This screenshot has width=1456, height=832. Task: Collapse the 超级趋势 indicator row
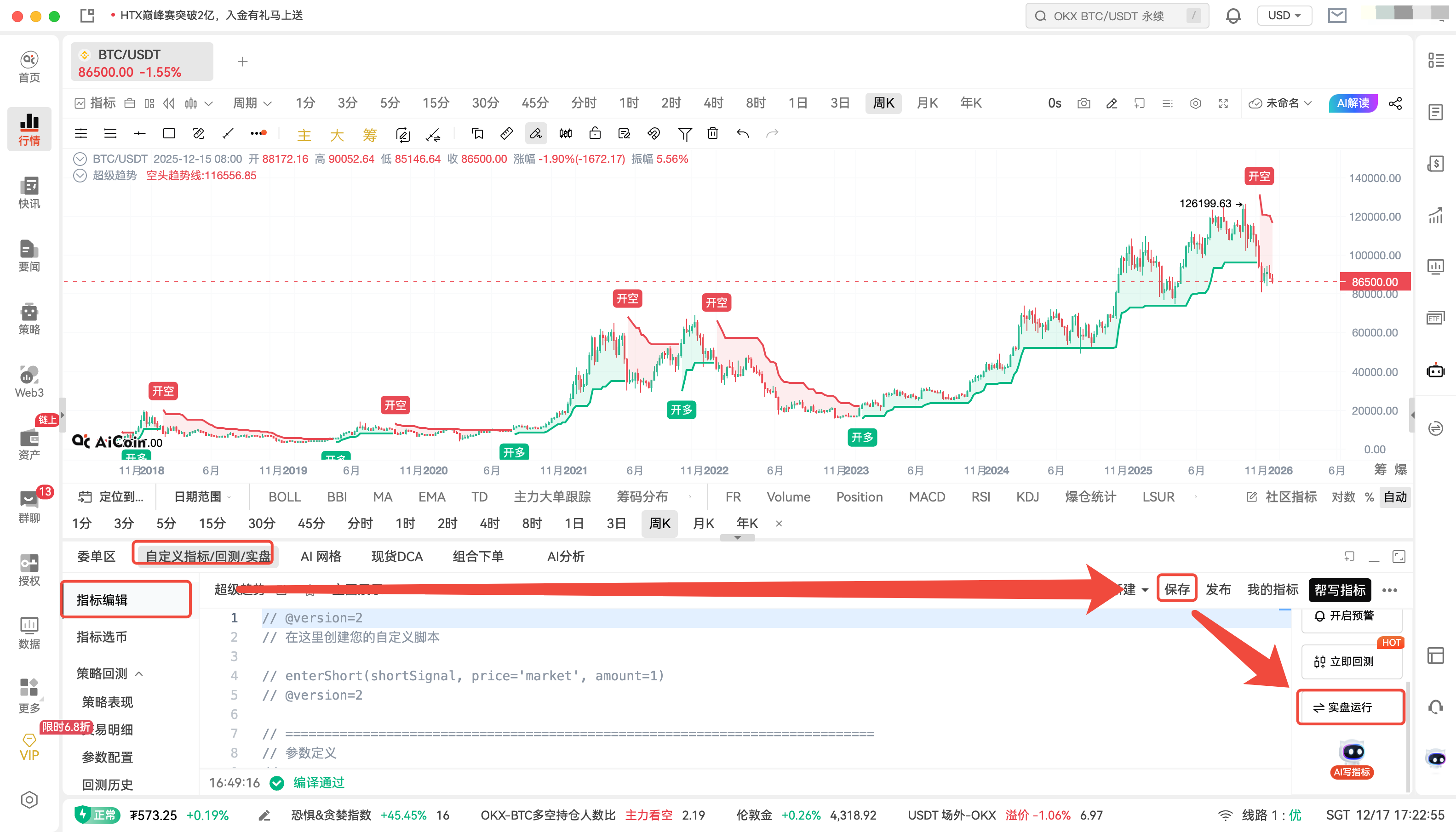[80, 176]
